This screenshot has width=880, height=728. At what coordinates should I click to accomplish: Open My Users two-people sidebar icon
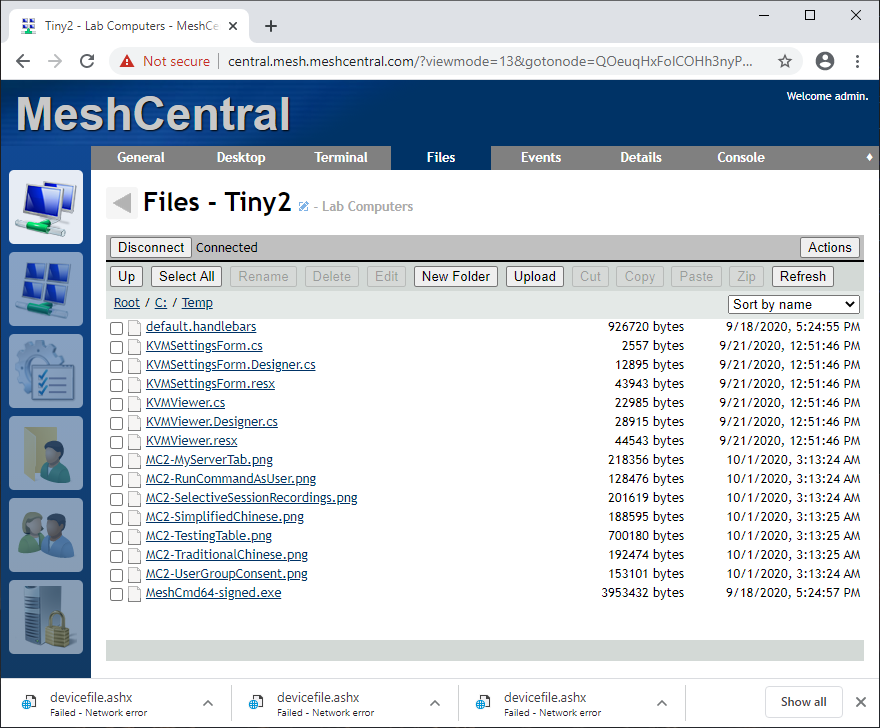(x=46, y=535)
